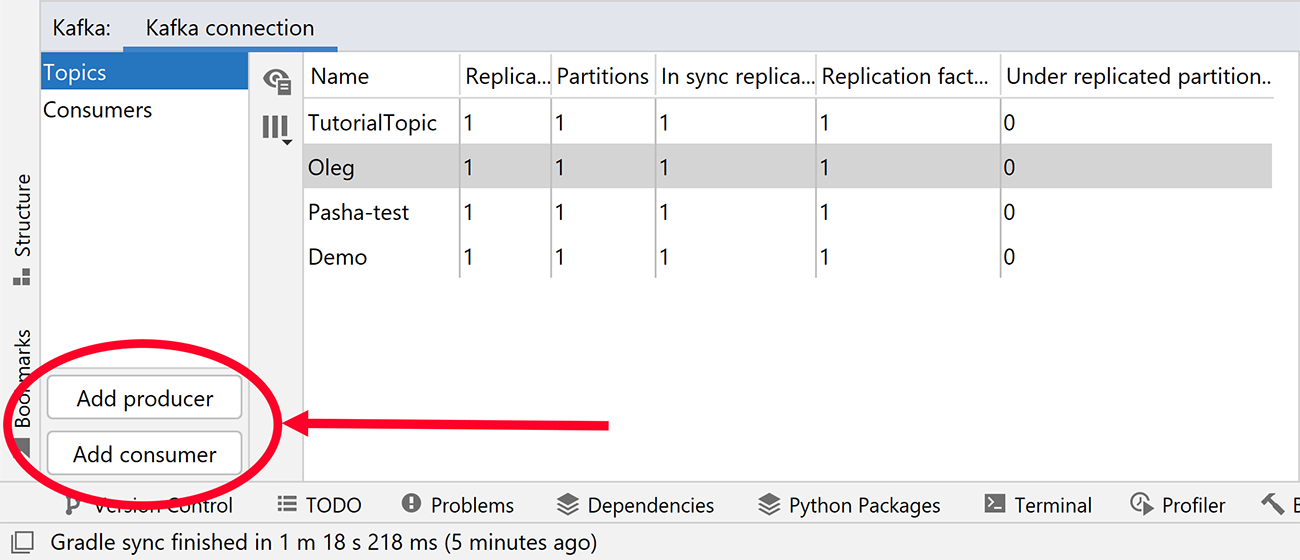Click the show details preview icon

pos(276,81)
